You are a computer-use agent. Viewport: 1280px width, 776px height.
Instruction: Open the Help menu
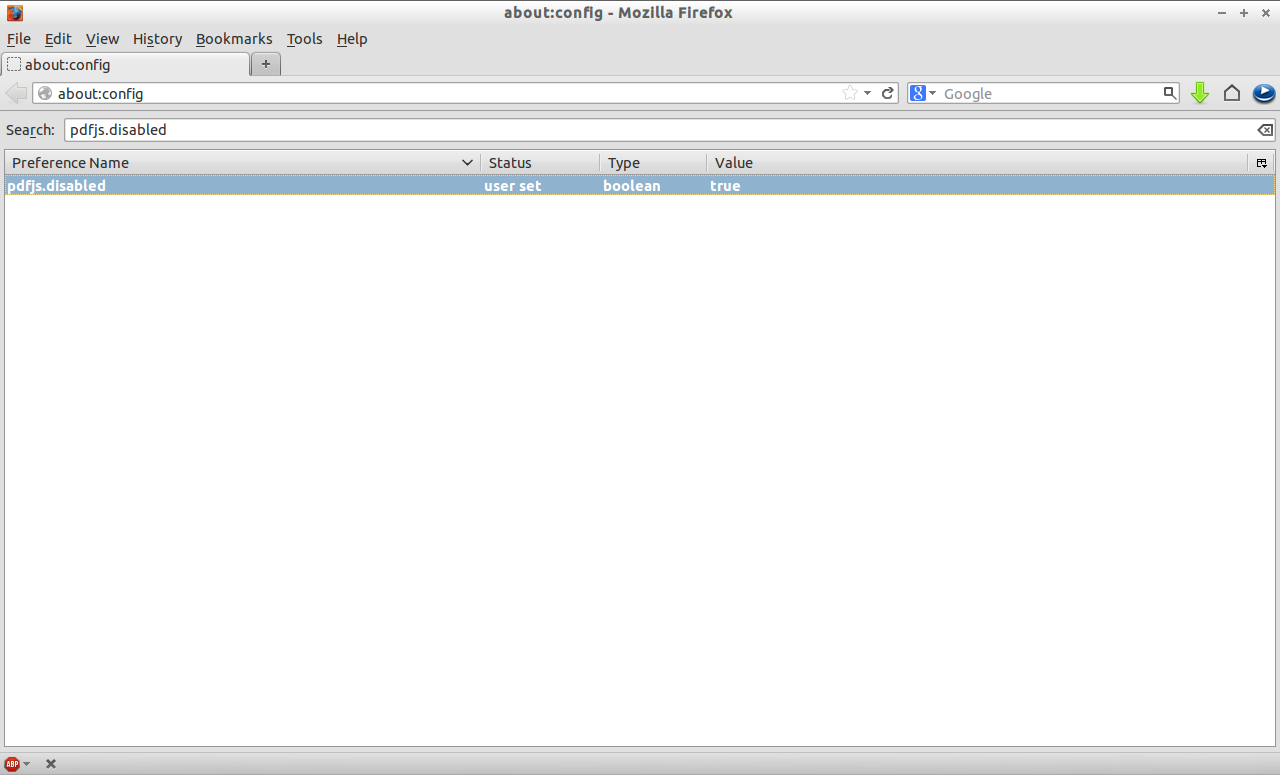(x=352, y=39)
